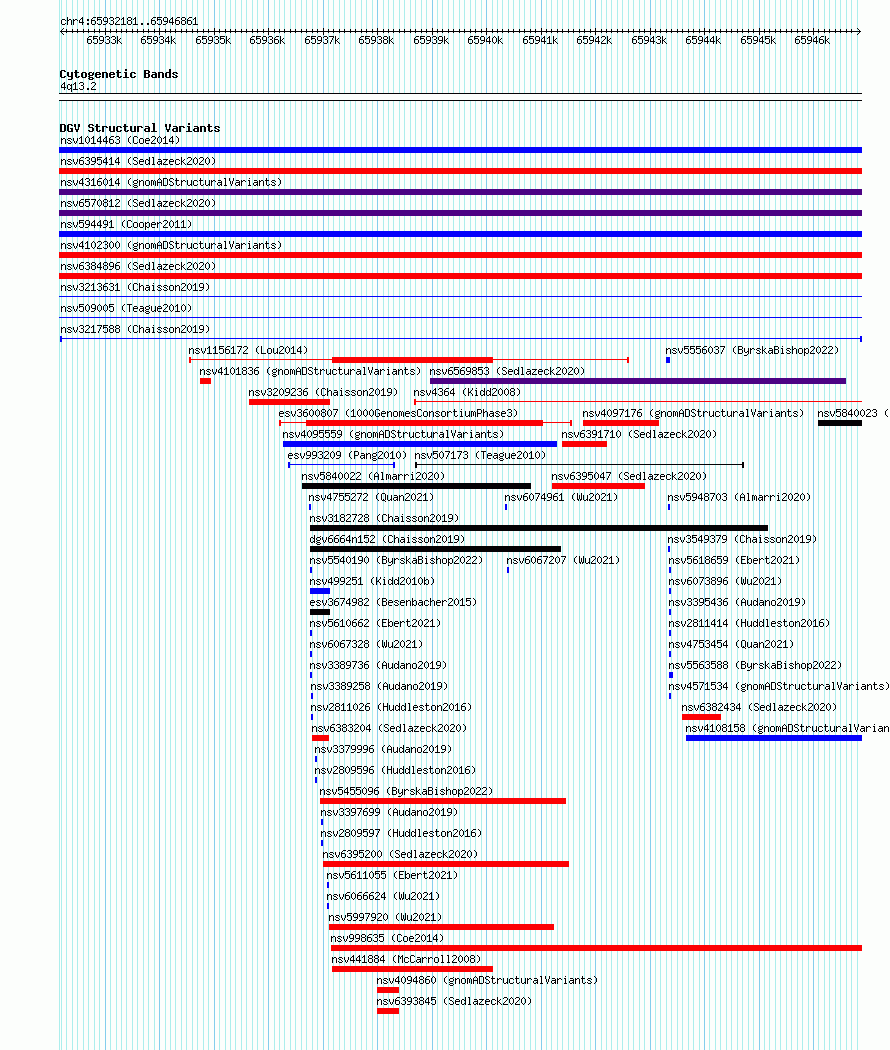Open nsv5563588 (ByrskaBishop2022) entry
Image resolution: width=890 pixels, height=1050 pixels.
point(755,665)
